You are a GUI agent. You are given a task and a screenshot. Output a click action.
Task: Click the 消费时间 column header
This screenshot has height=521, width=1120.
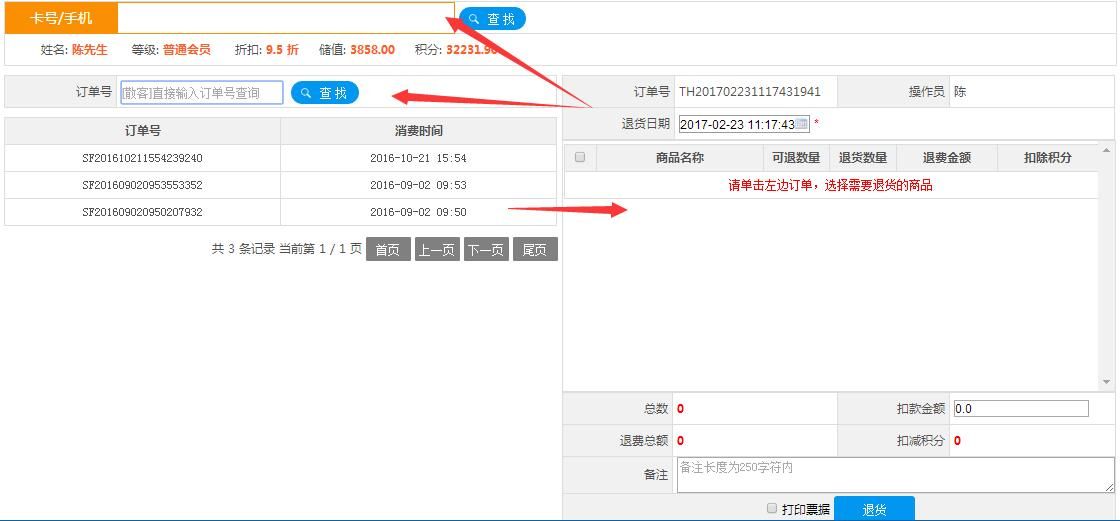418,131
